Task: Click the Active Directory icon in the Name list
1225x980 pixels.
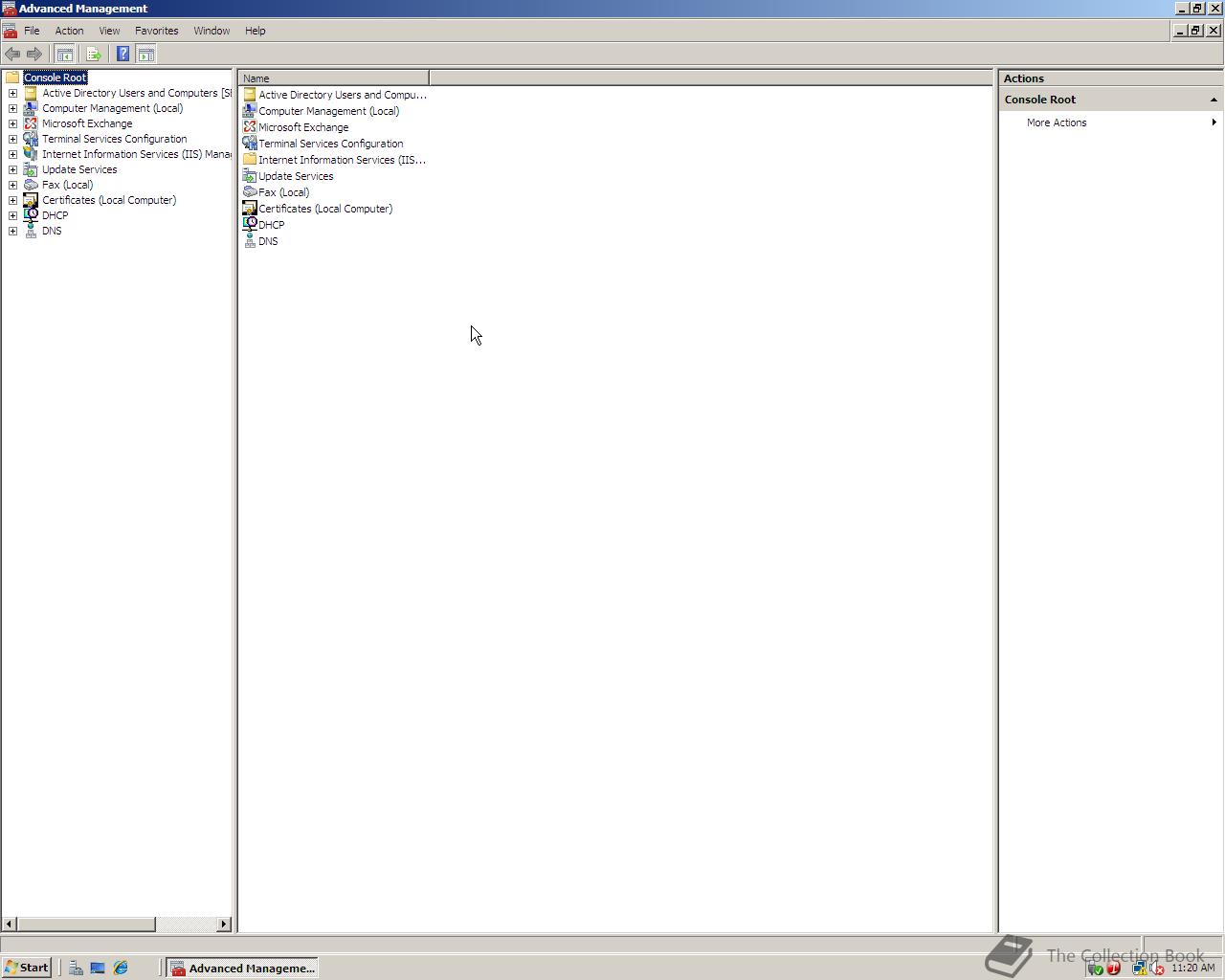Action: 250,95
